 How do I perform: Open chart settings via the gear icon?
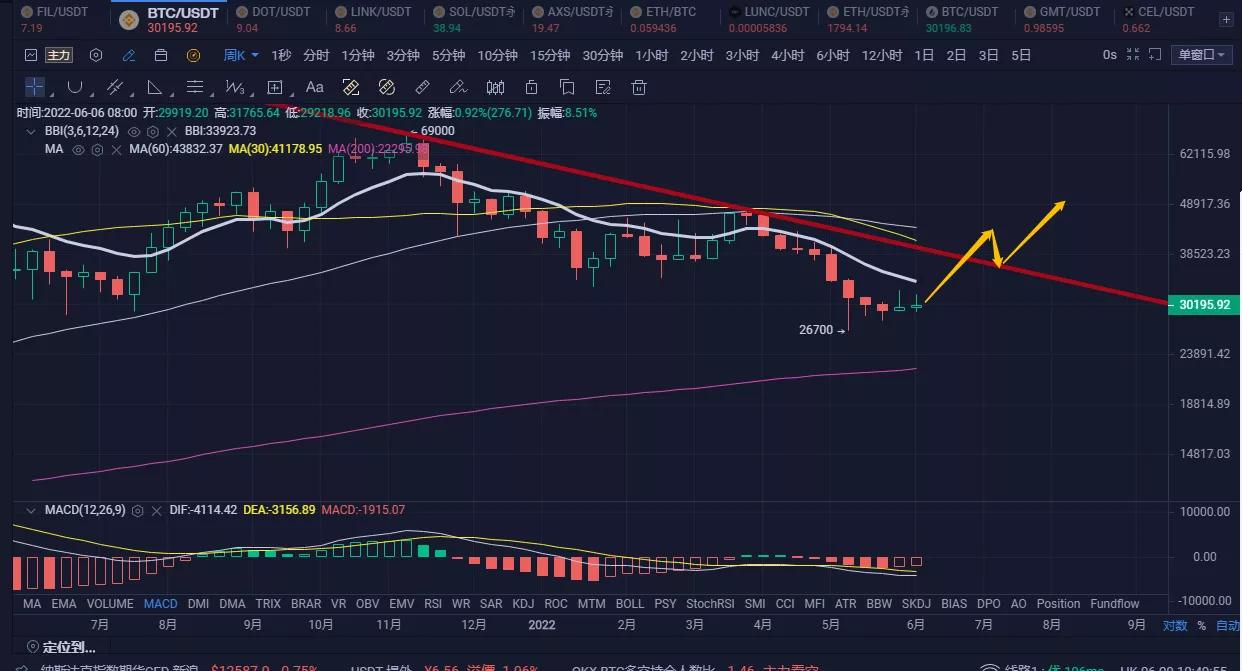tap(96, 55)
